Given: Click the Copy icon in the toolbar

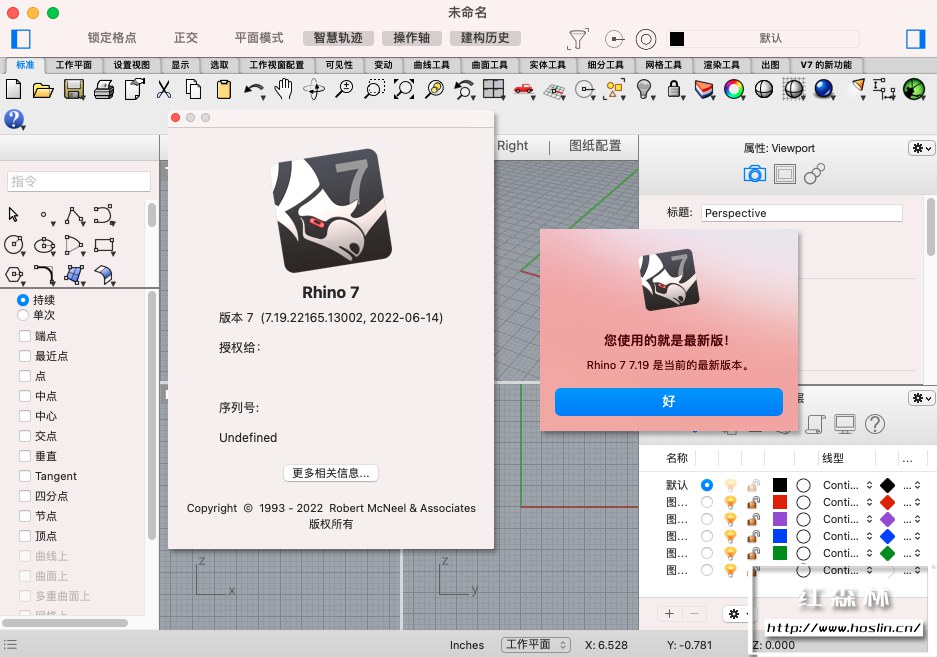Looking at the screenshot, I should click(x=193, y=90).
